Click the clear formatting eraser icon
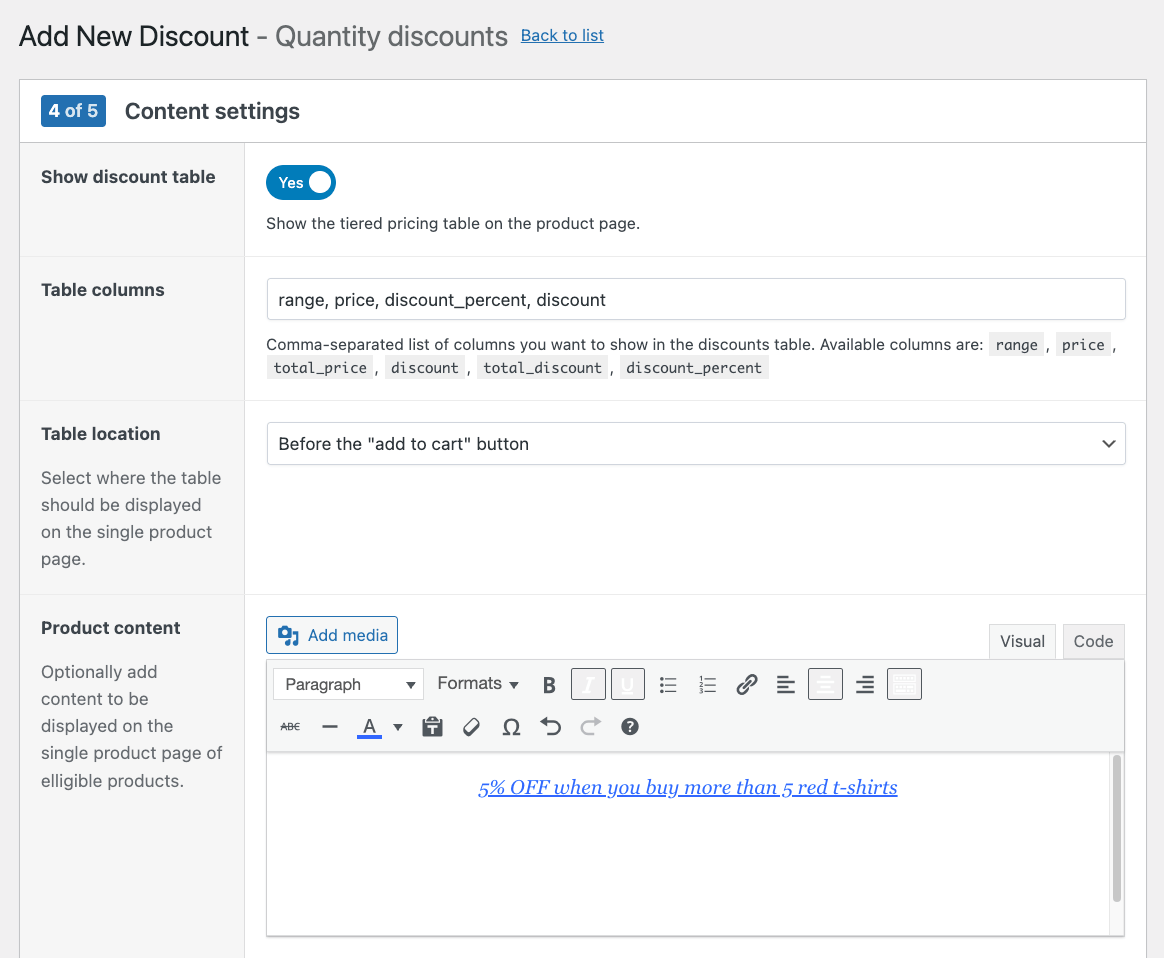1164x958 pixels. (471, 726)
